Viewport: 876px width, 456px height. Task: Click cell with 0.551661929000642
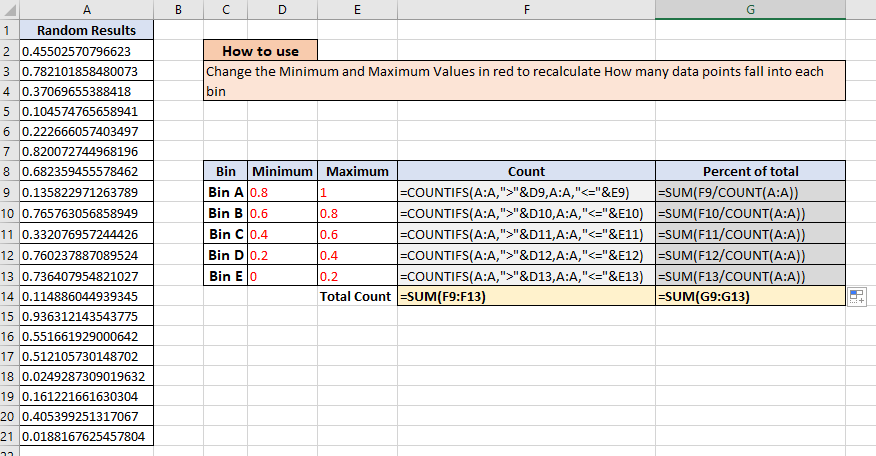[x=87, y=336]
